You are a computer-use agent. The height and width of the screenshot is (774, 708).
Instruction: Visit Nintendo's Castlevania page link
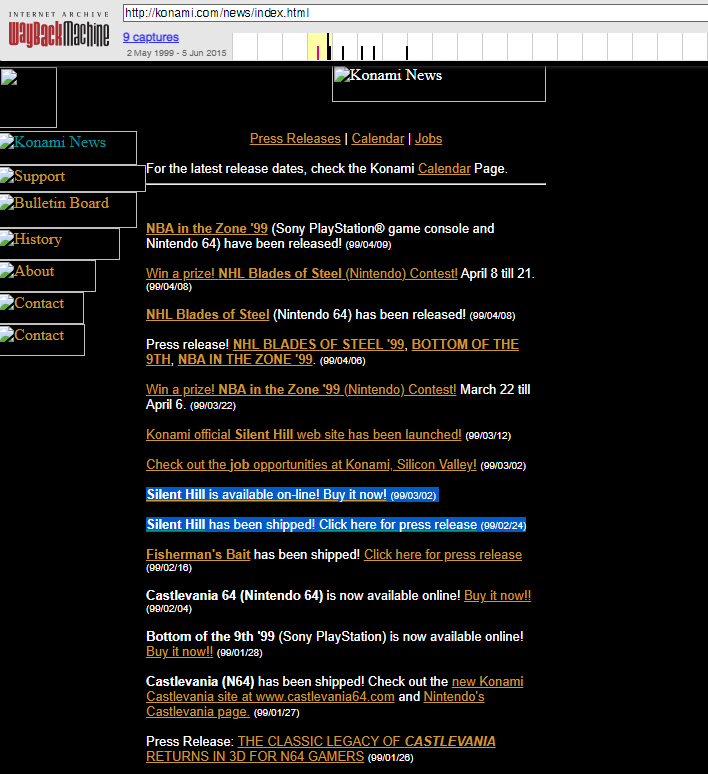[454, 697]
